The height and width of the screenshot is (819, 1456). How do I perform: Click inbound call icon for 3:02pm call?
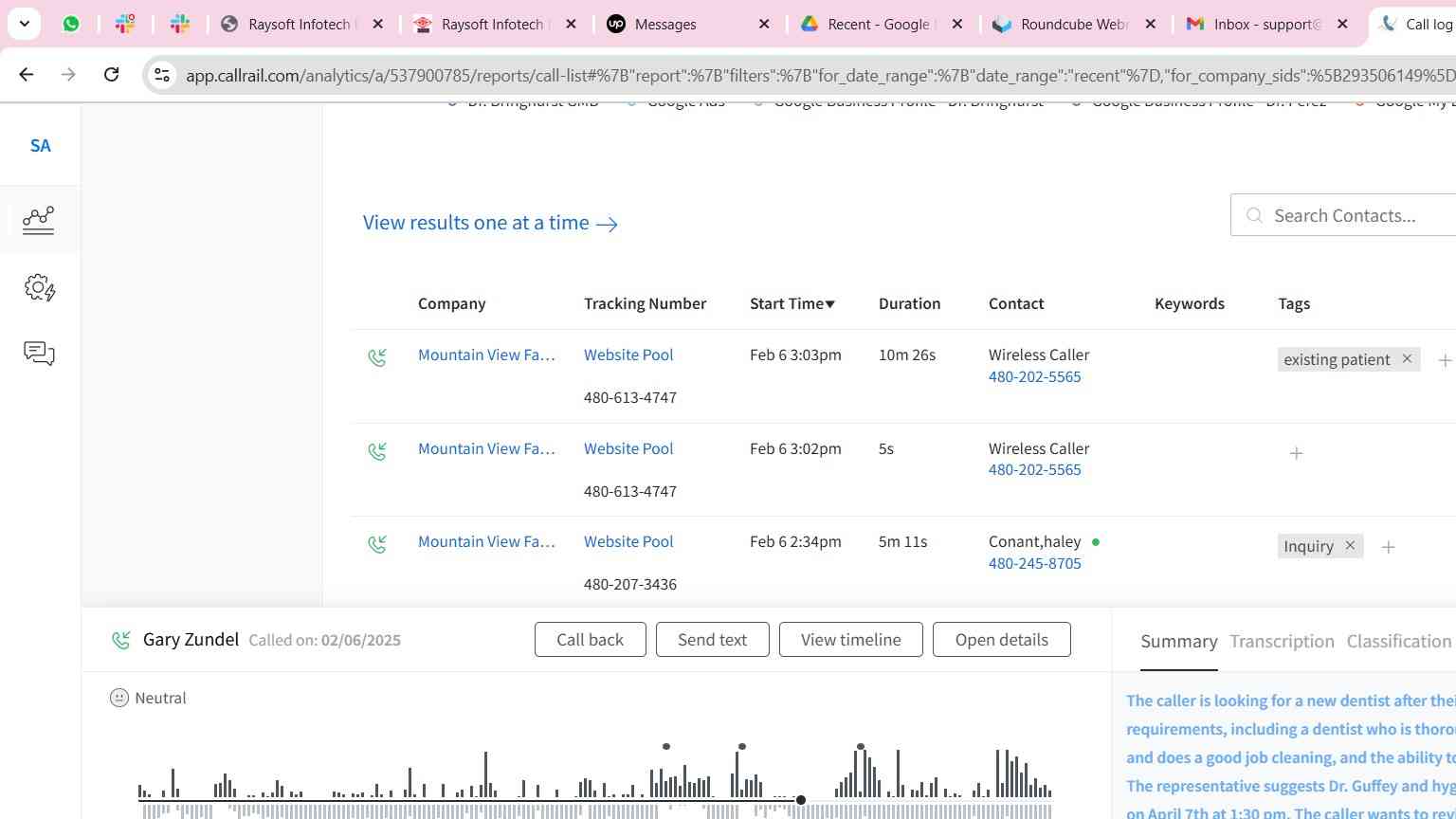coord(377,451)
